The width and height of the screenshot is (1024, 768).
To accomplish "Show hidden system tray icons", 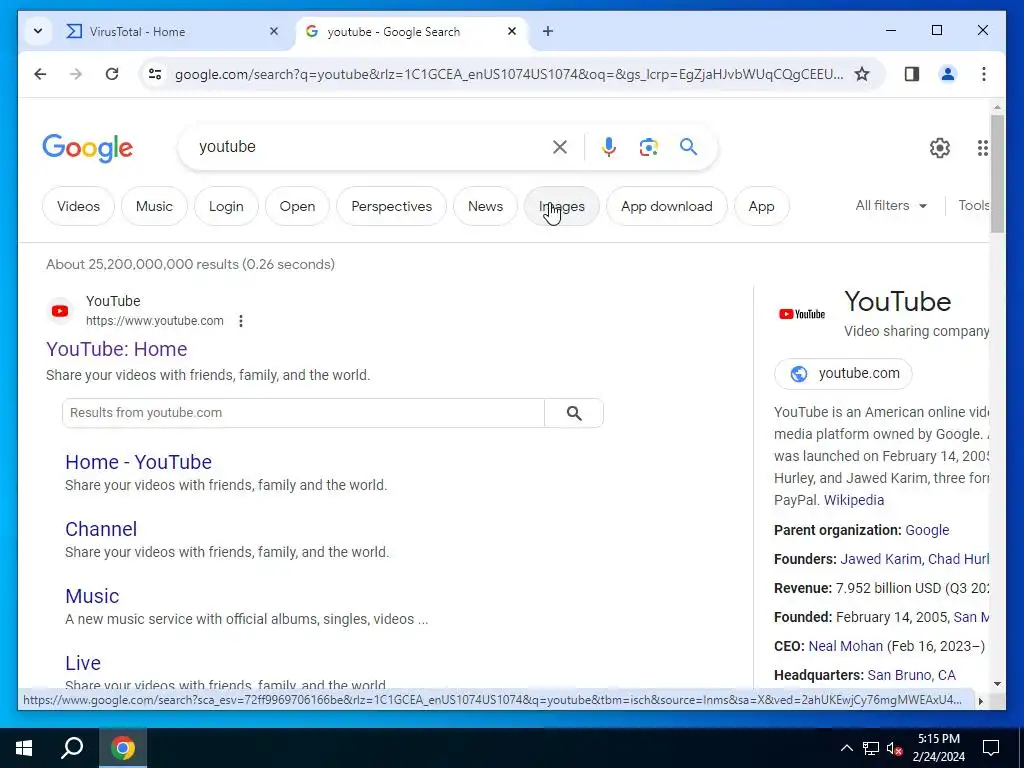I will pos(846,748).
